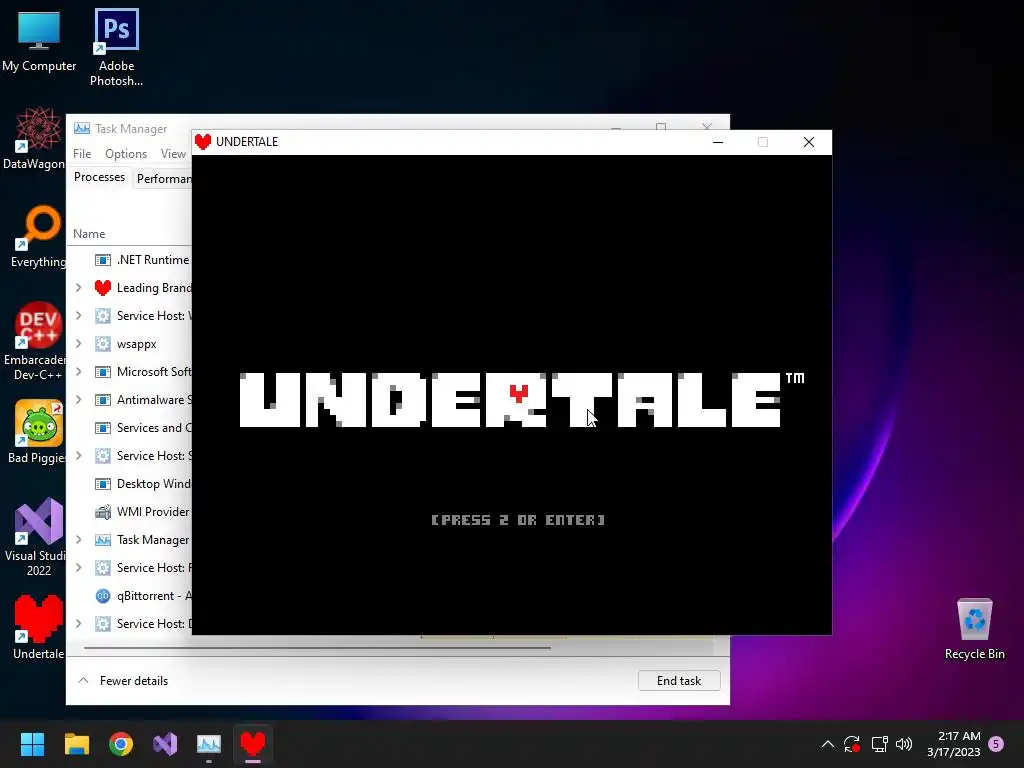Open the Undertale desktop shortcut
Screen dimensions: 1024x768
(39, 627)
